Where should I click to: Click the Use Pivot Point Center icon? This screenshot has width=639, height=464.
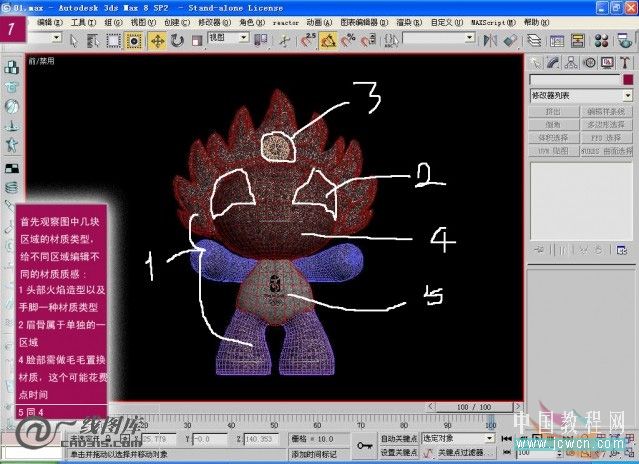click(x=260, y=40)
